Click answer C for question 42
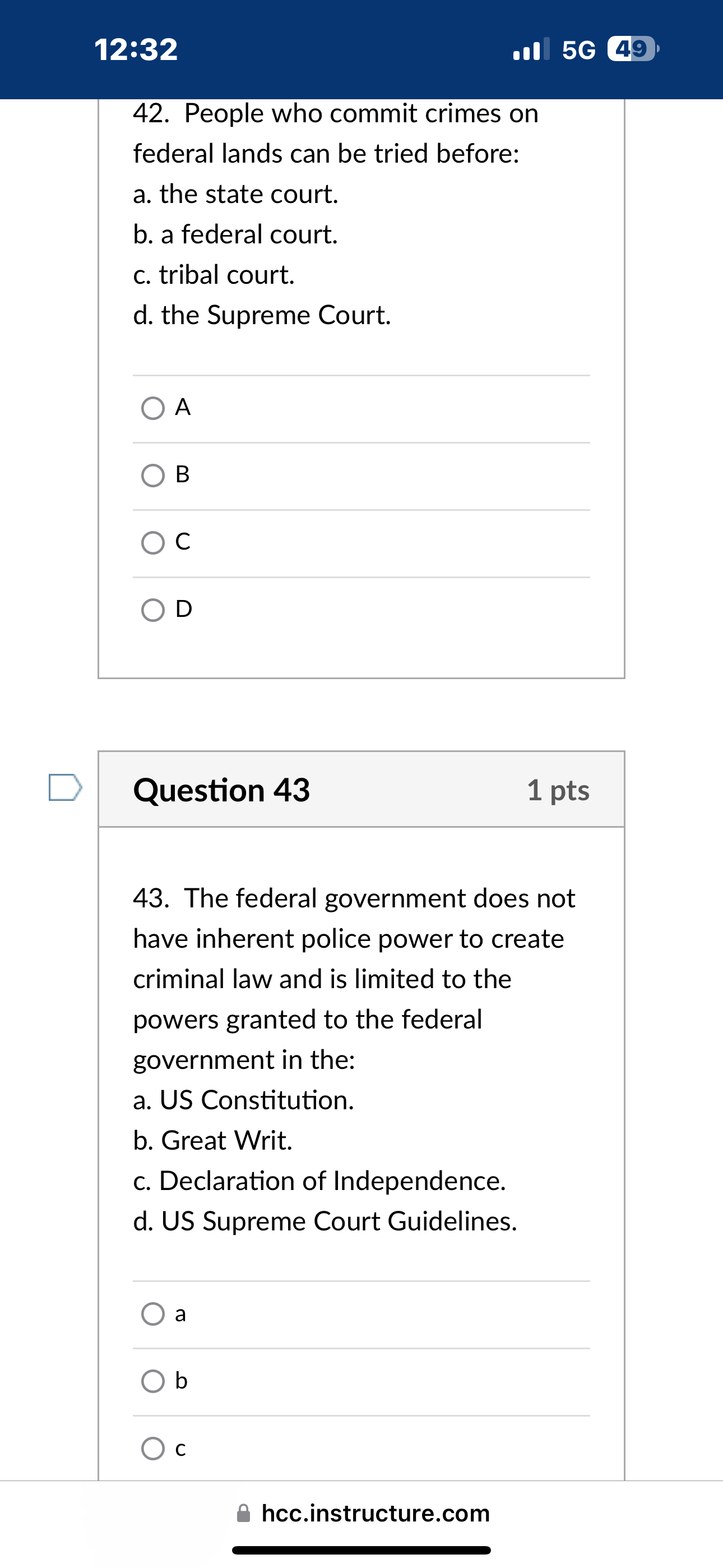 pos(152,543)
